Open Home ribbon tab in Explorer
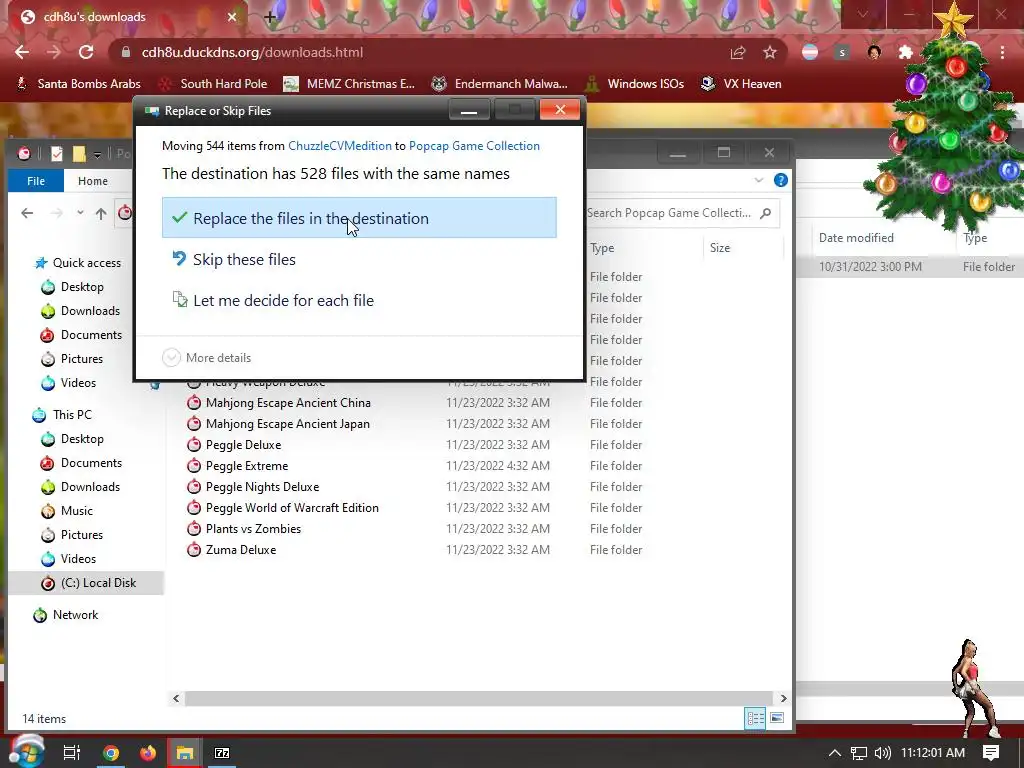The image size is (1024, 768). click(93, 181)
